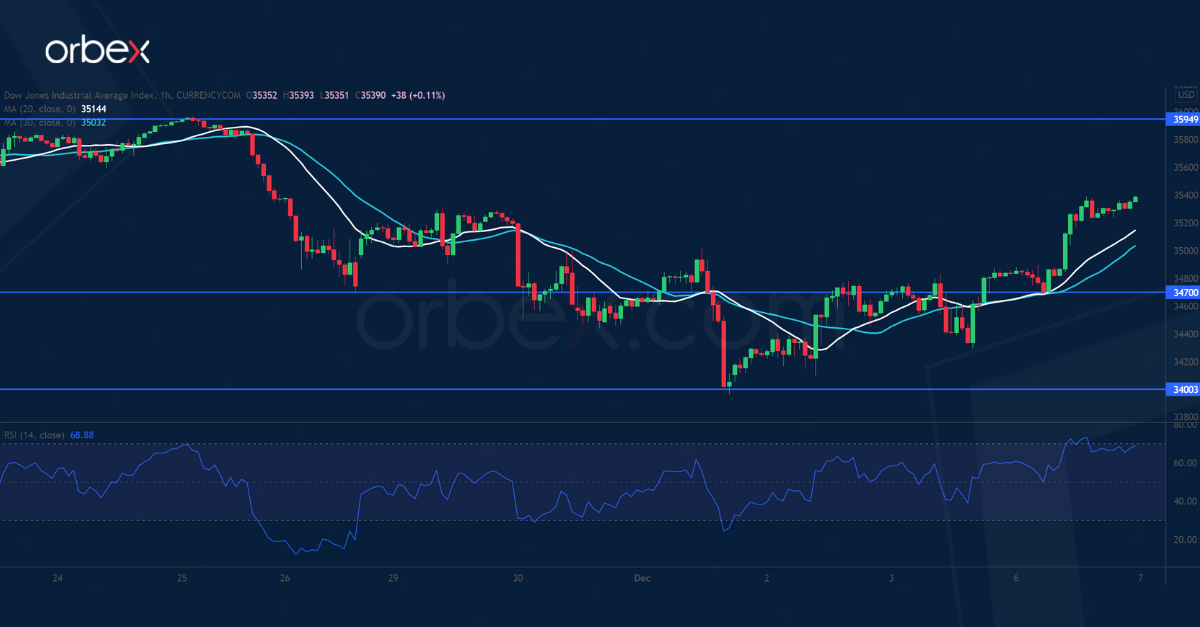The height and width of the screenshot is (627, 1200).
Task: Click the low value L35351
Action: click(336, 95)
